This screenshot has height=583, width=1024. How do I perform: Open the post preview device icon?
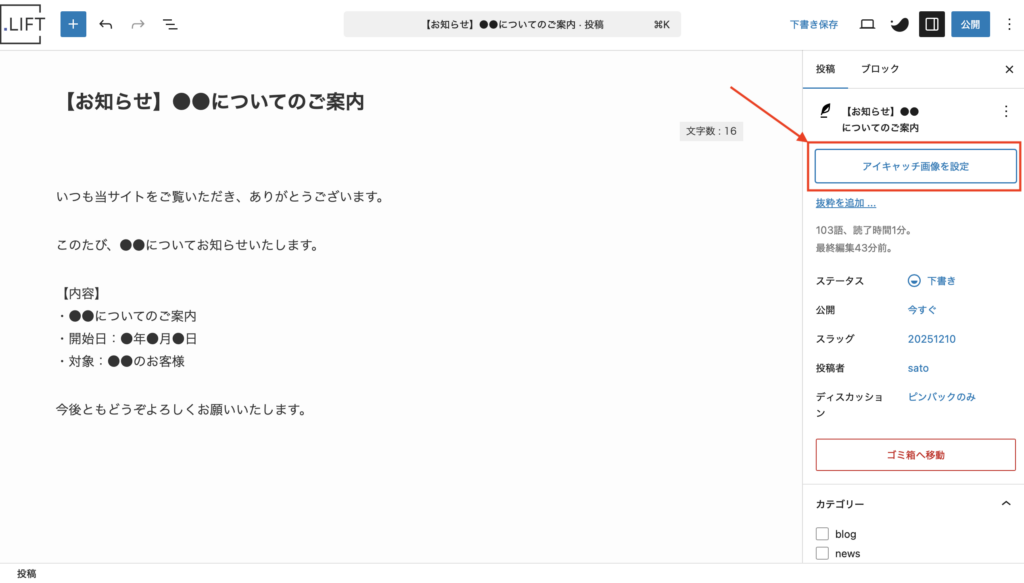[x=867, y=24]
